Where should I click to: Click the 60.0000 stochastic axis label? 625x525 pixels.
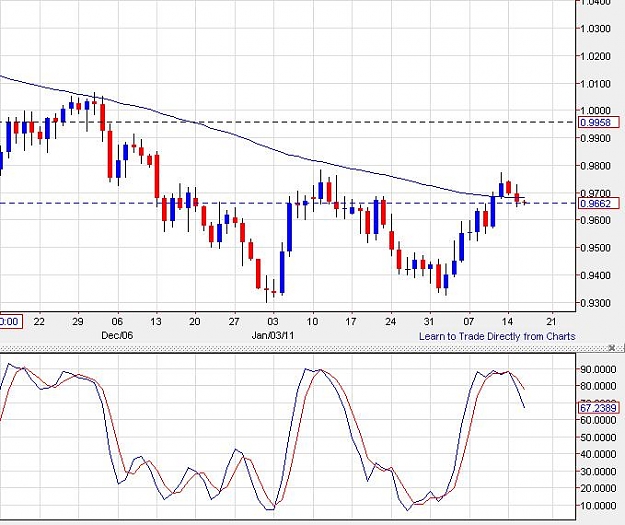[598, 420]
